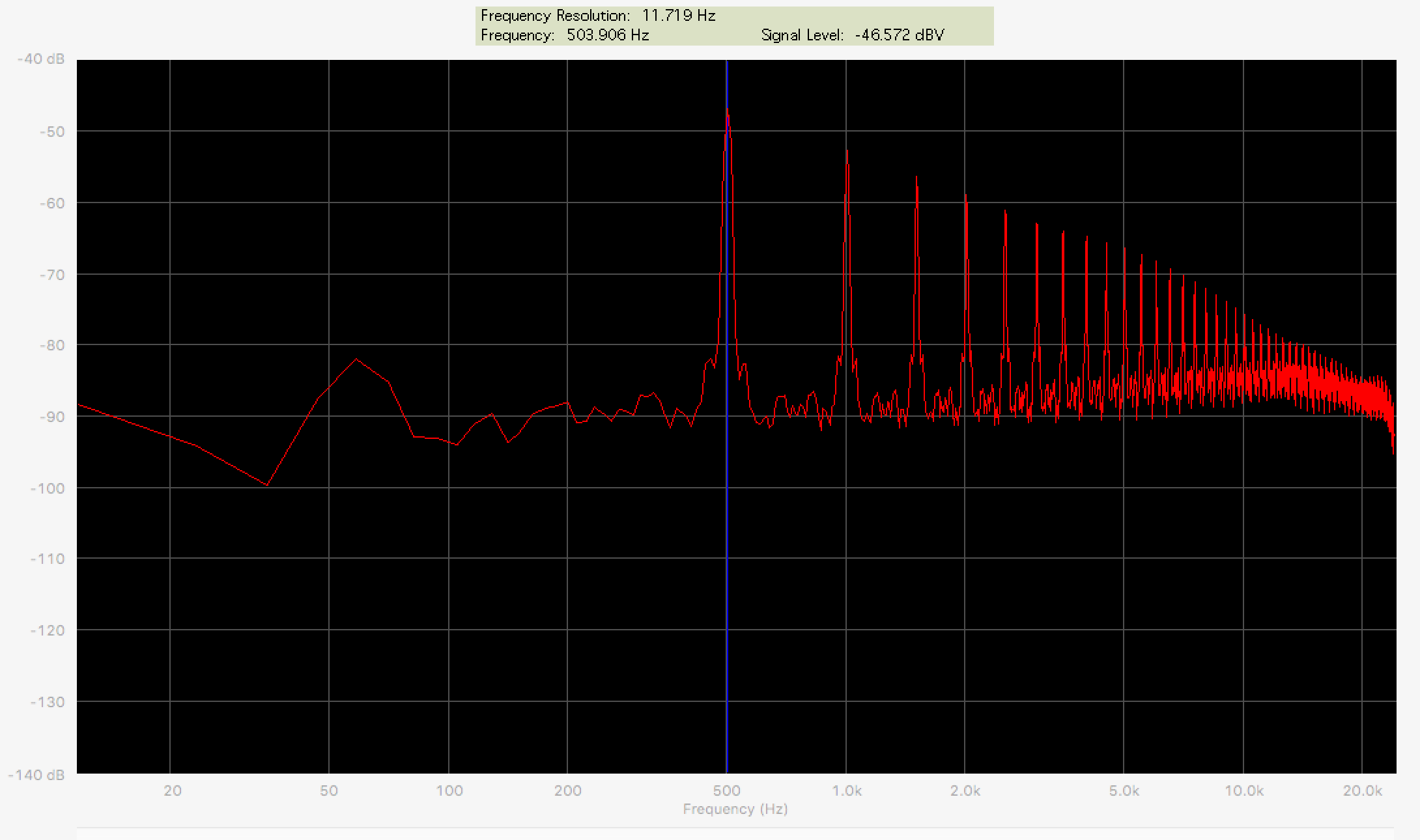Click the '-120' level axis label
Image resolution: width=1420 pixels, height=840 pixels.
tap(48, 630)
